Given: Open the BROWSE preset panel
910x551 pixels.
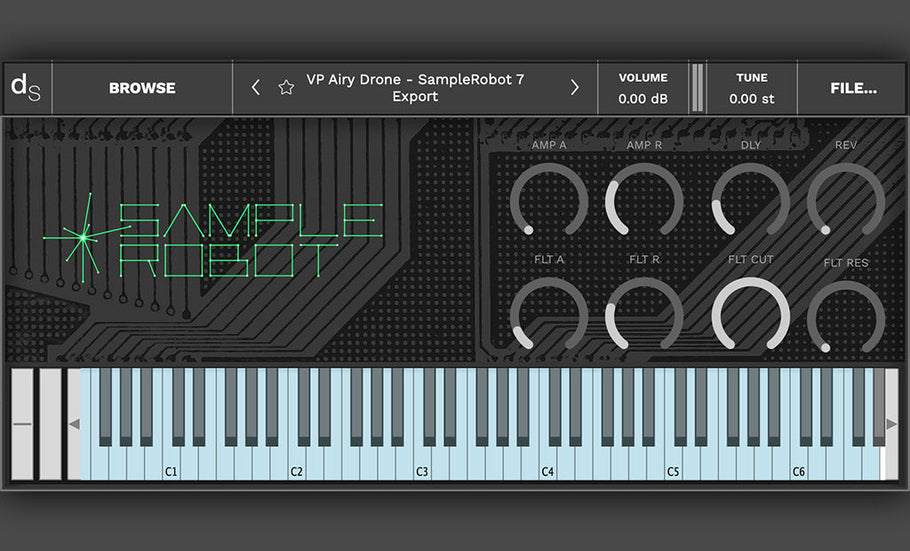Looking at the screenshot, I should click(x=142, y=88).
